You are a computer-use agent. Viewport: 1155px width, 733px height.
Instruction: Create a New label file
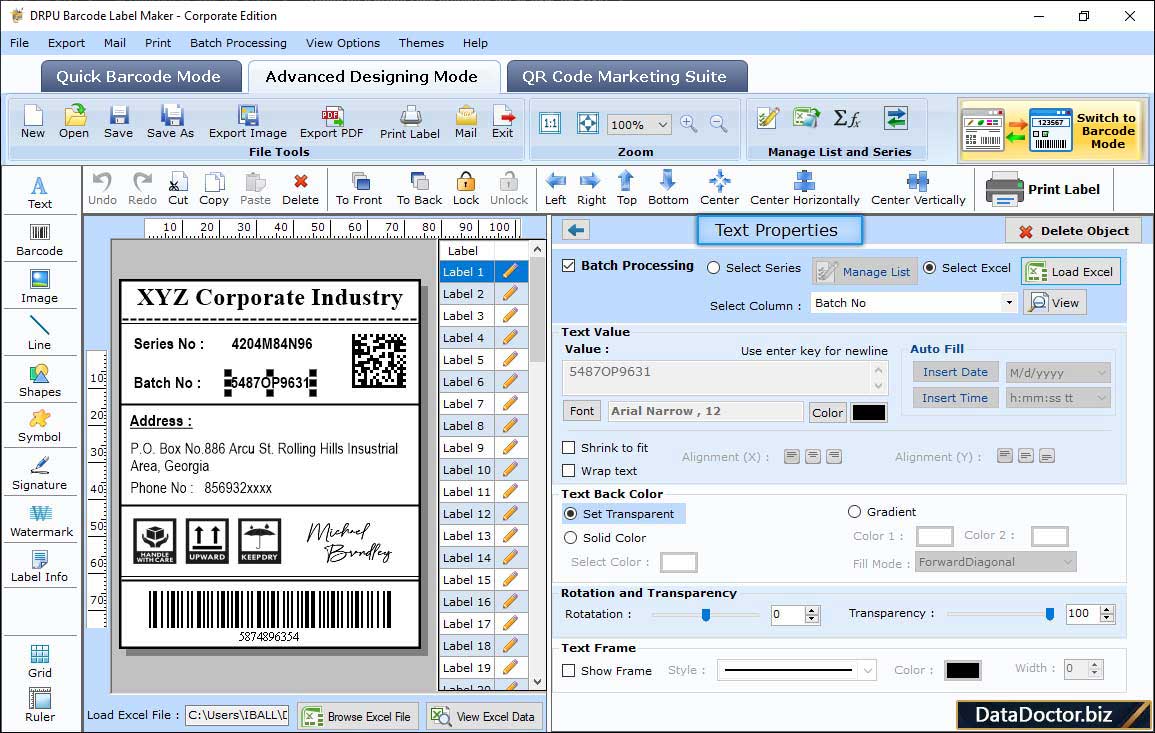32,122
